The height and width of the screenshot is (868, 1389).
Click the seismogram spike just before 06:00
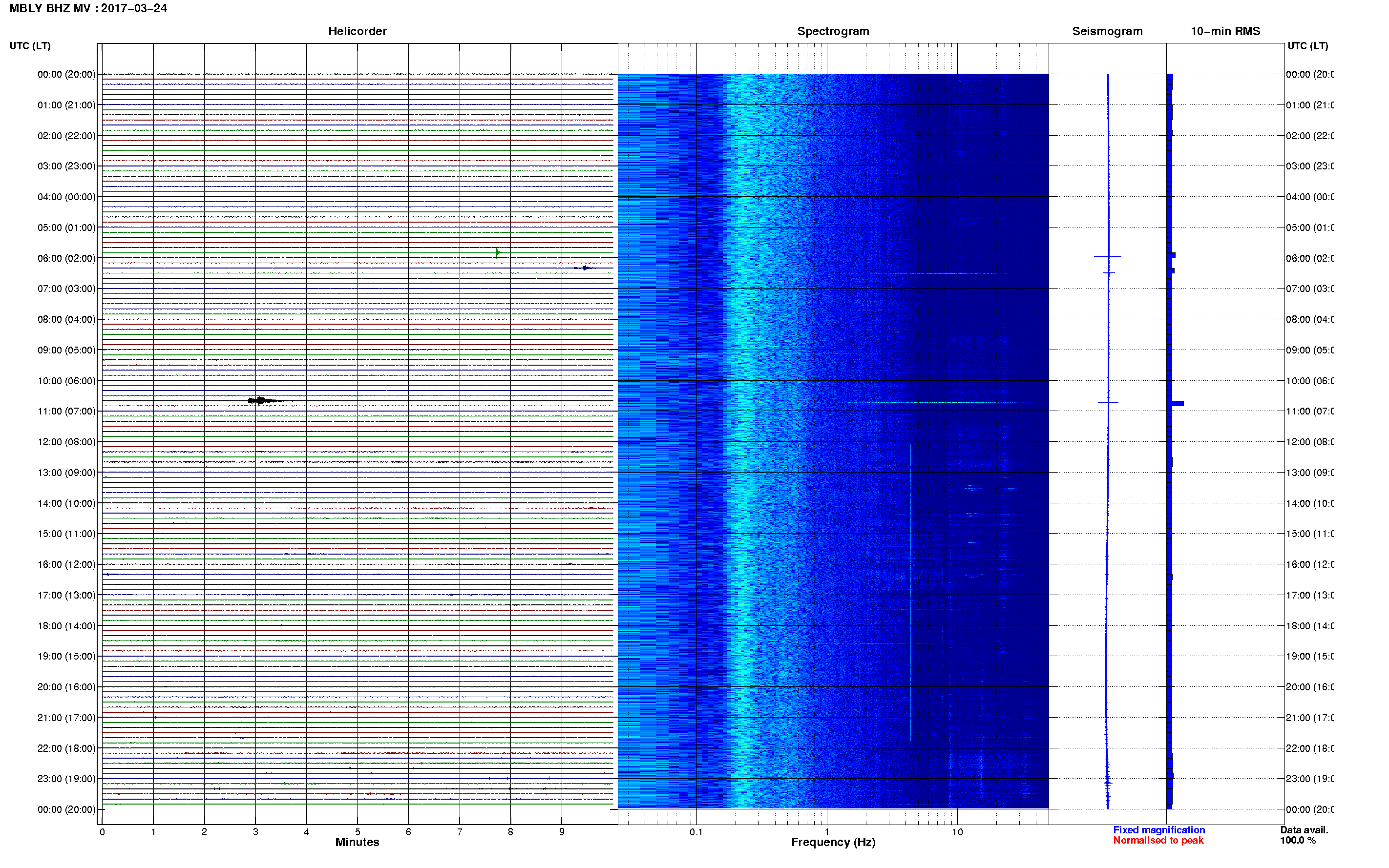(1107, 257)
